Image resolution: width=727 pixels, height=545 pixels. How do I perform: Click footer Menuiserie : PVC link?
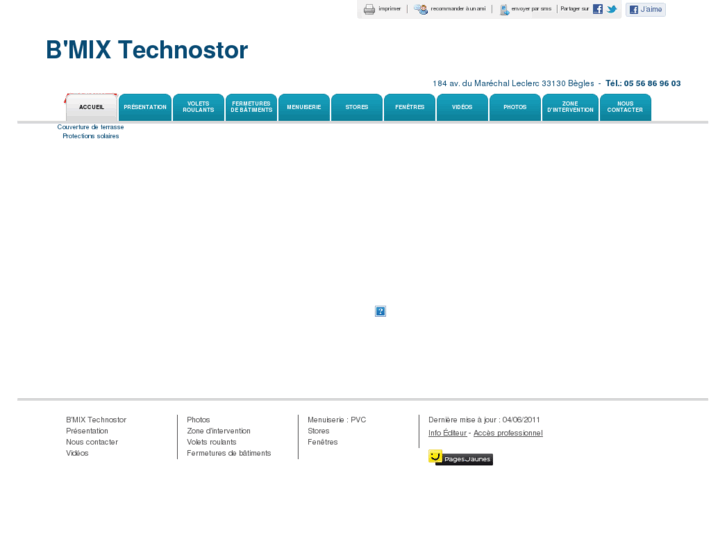point(337,420)
